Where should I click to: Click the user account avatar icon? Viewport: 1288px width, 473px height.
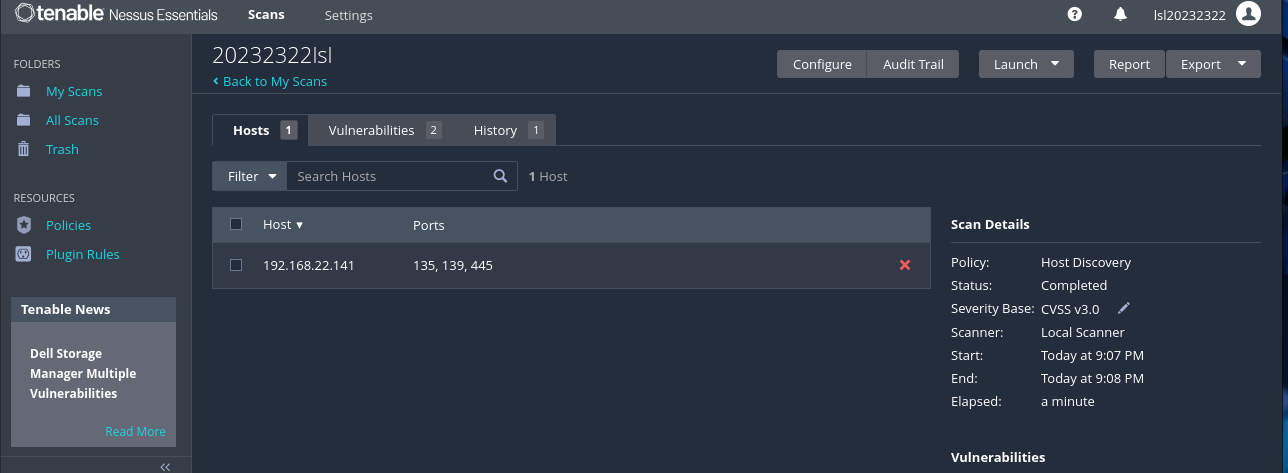1247,14
